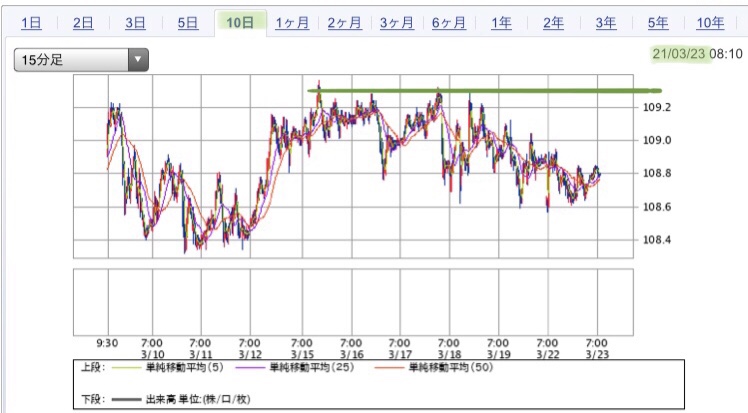Click the 108.4 price axis label
Viewport: 748px width, 413px height.
coord(657,240)
